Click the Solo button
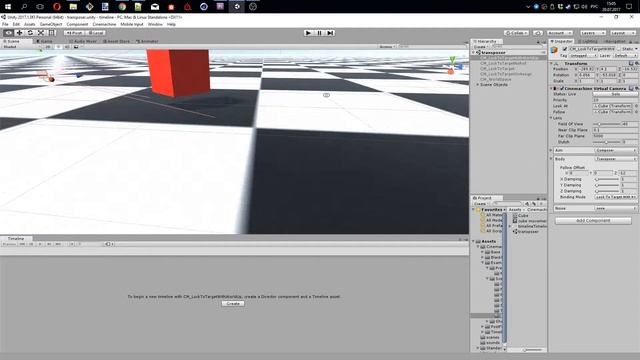The width and height of the screenshot is (640, 360). click(x=616, y=94)
